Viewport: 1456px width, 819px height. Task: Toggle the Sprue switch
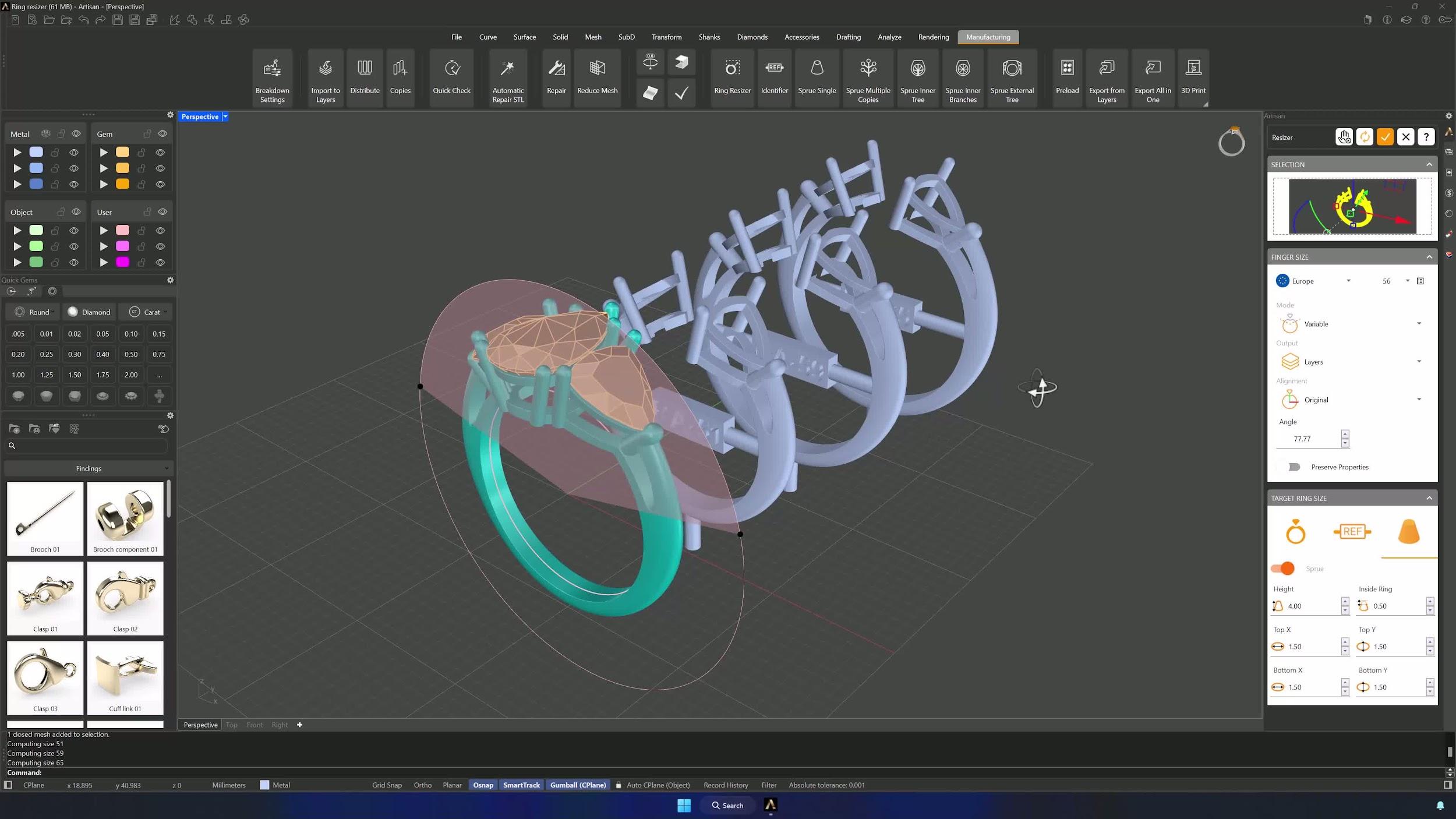tap(1282, 568)
